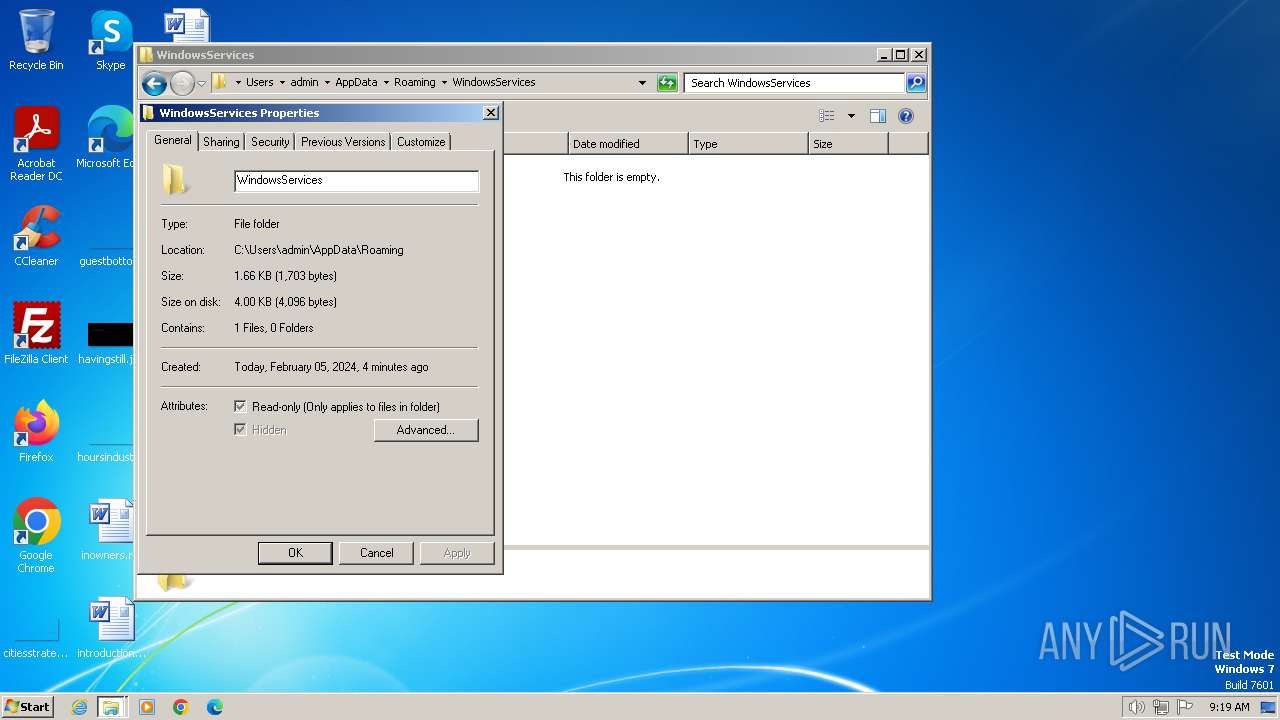Click the Show desktop button in the tray
The image size is (1280, 720).
tap(1268, 707)
